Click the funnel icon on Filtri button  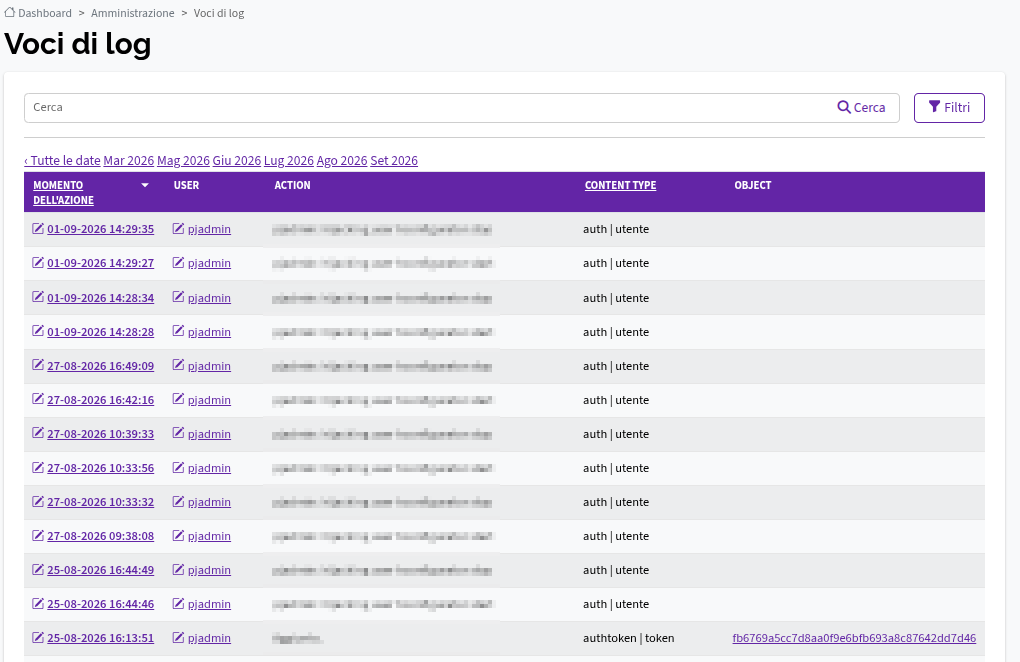934,107
